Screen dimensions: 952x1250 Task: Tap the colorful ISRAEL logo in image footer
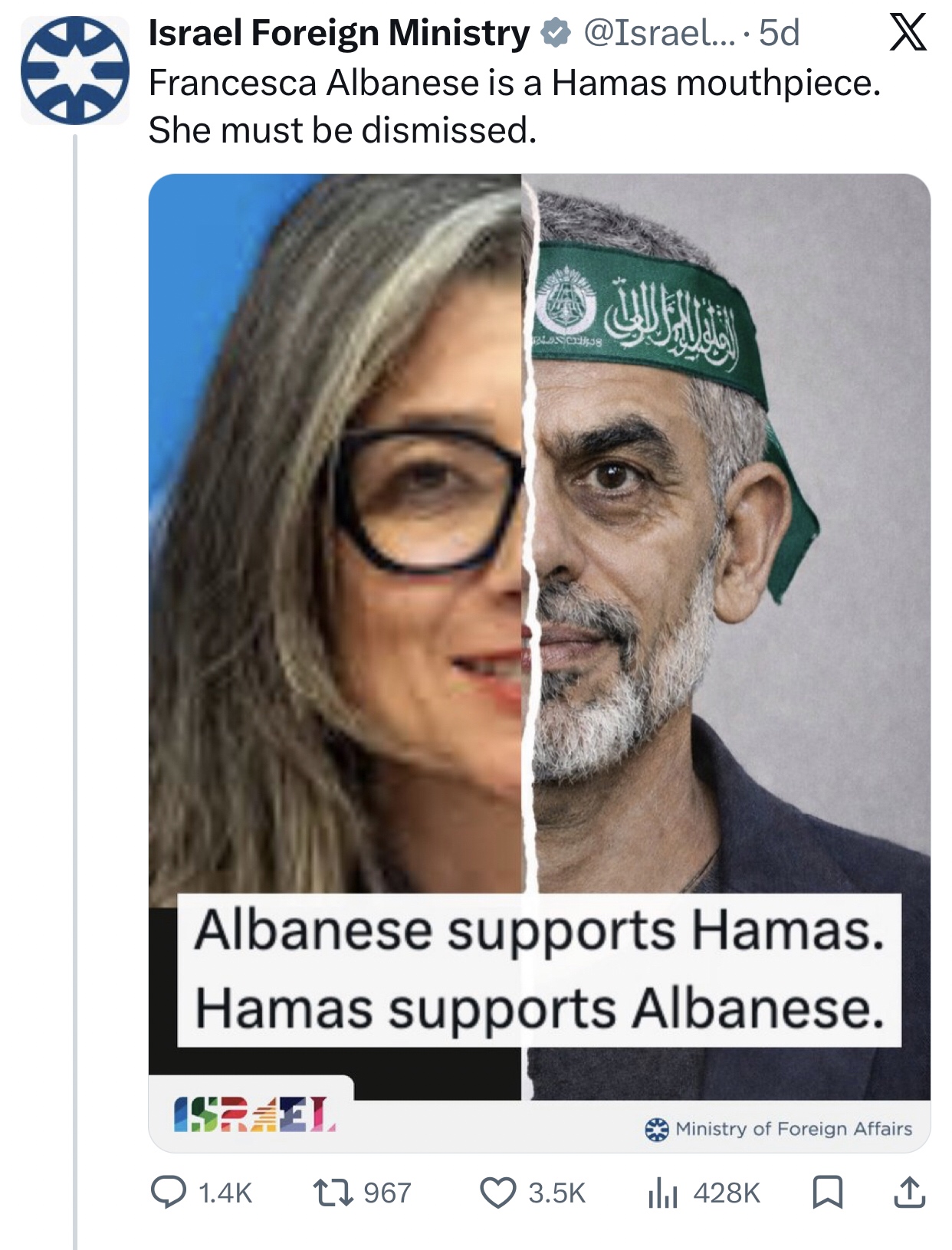[x=254, y=1115]
